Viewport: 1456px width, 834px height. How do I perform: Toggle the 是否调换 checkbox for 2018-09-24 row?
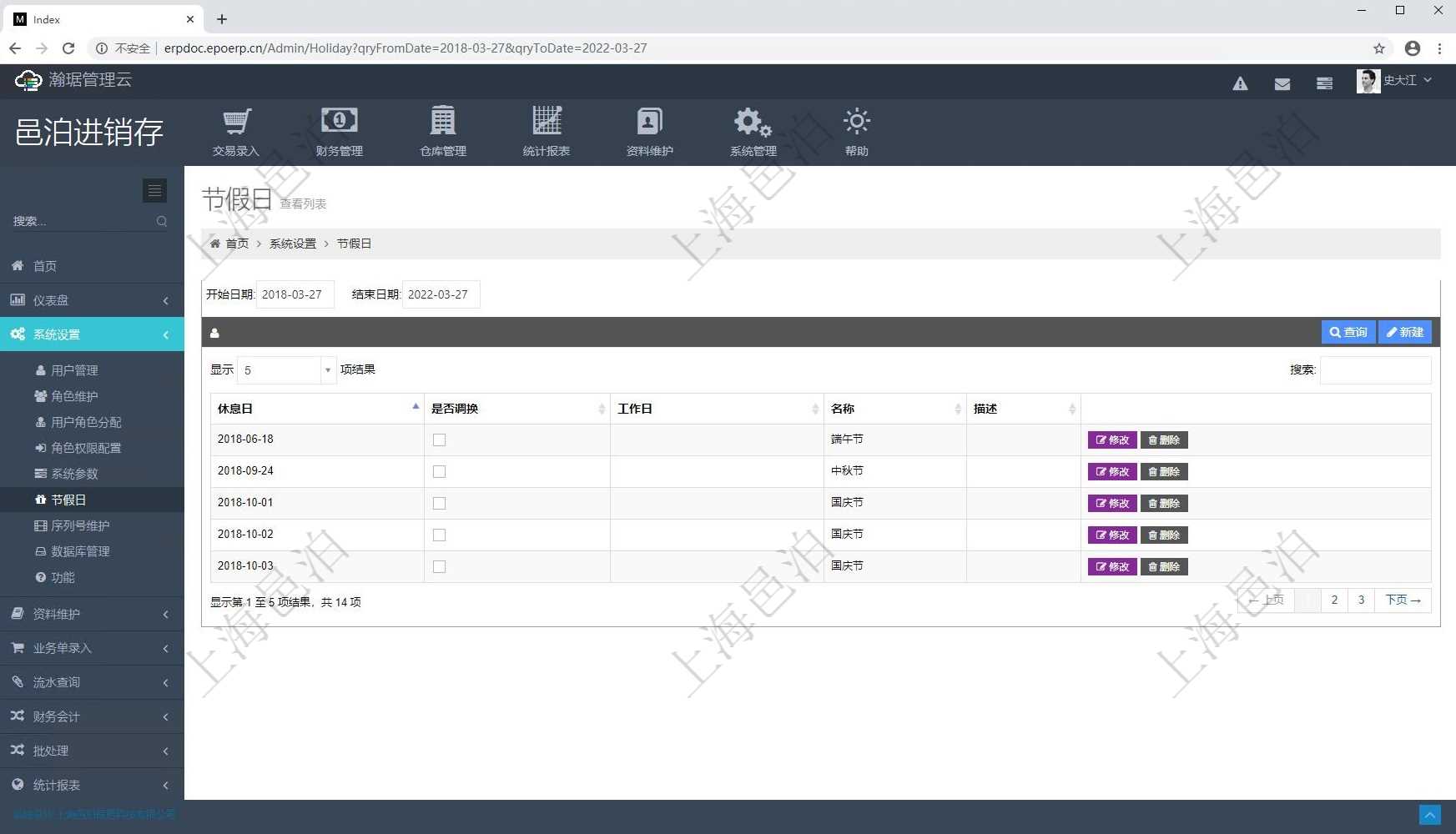pyautogui.click(x=439, y=471)
